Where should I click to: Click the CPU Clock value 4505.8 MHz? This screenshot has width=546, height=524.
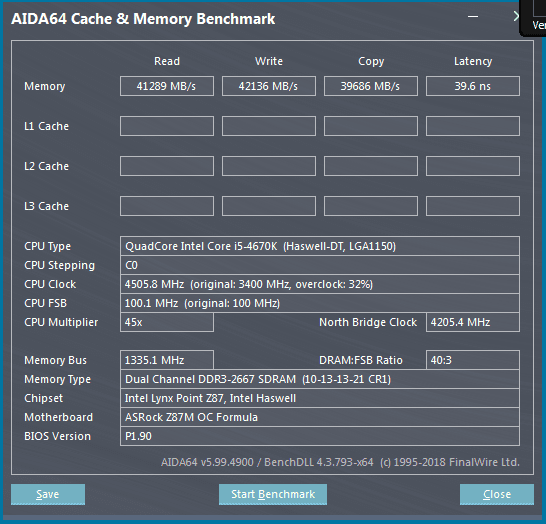click(x=320, y=284)
